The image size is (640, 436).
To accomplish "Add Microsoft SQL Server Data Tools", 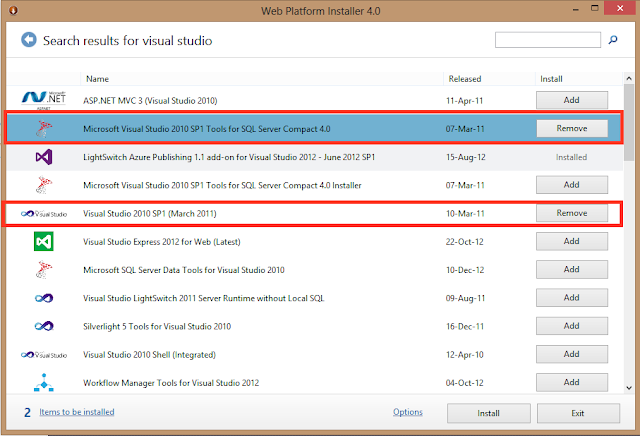I will click(572, 269).
